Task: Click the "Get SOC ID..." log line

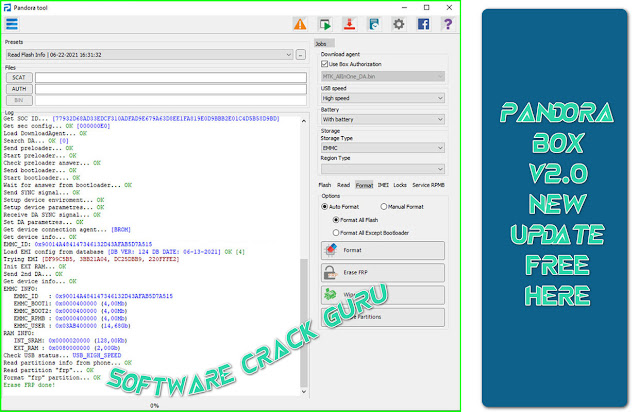Action: tap(141, 119)
